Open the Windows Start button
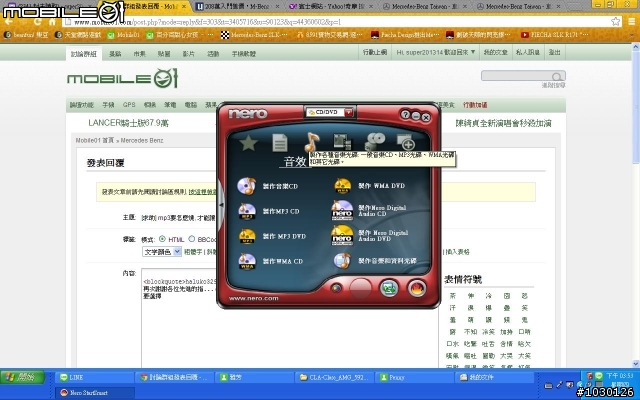The width and height of the screenshot is (640, 400). (22, 377)
